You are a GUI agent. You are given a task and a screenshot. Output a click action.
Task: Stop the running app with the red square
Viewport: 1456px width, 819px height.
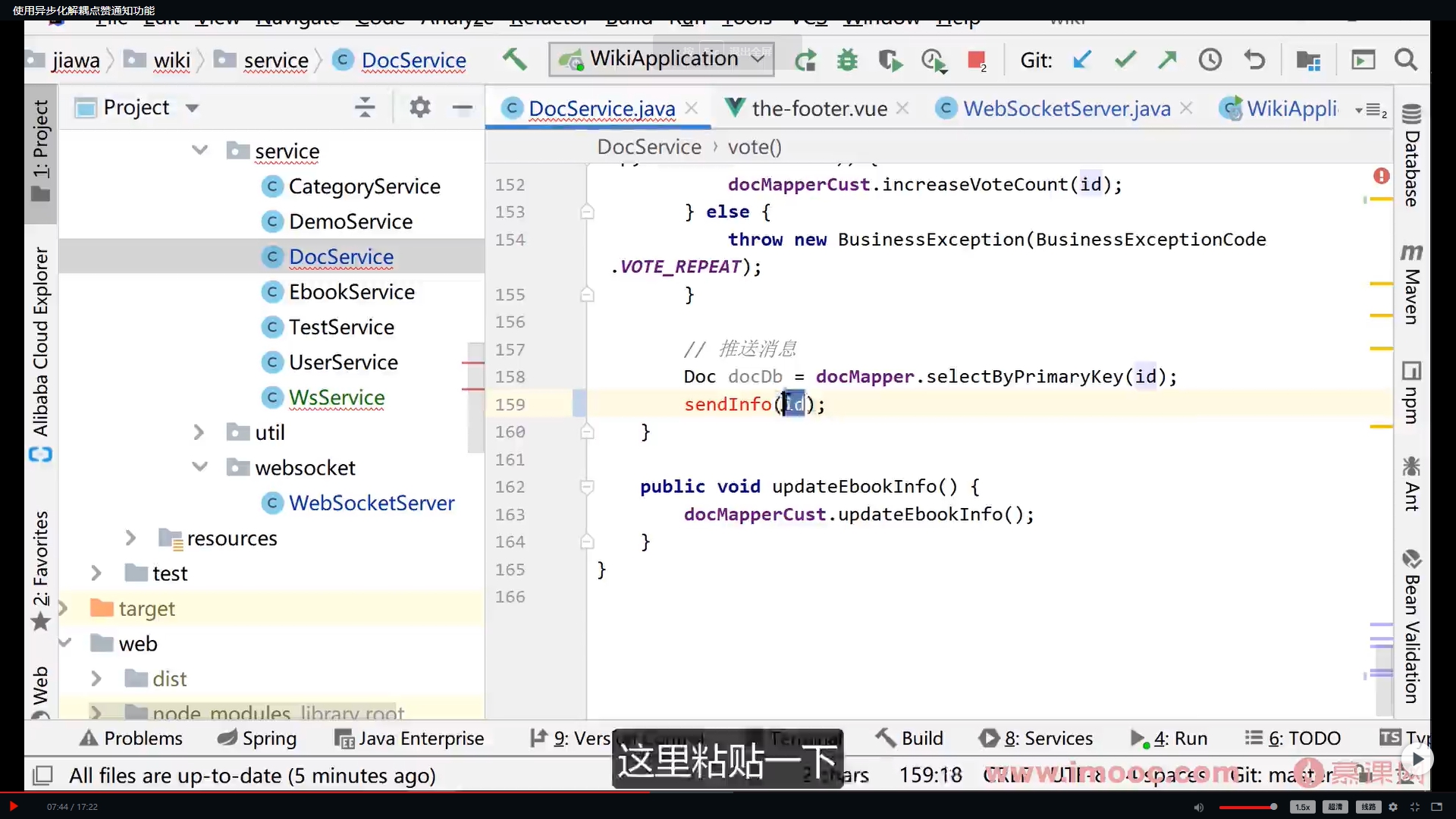[x=977, y=60]
